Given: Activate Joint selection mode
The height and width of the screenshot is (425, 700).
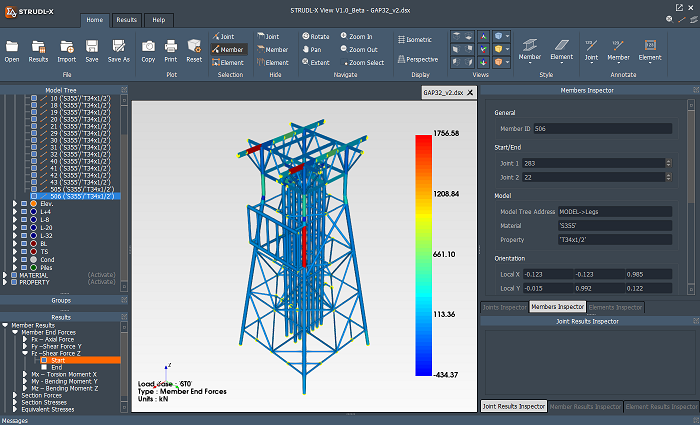Looking at the screenshot, I should (223, 37).
